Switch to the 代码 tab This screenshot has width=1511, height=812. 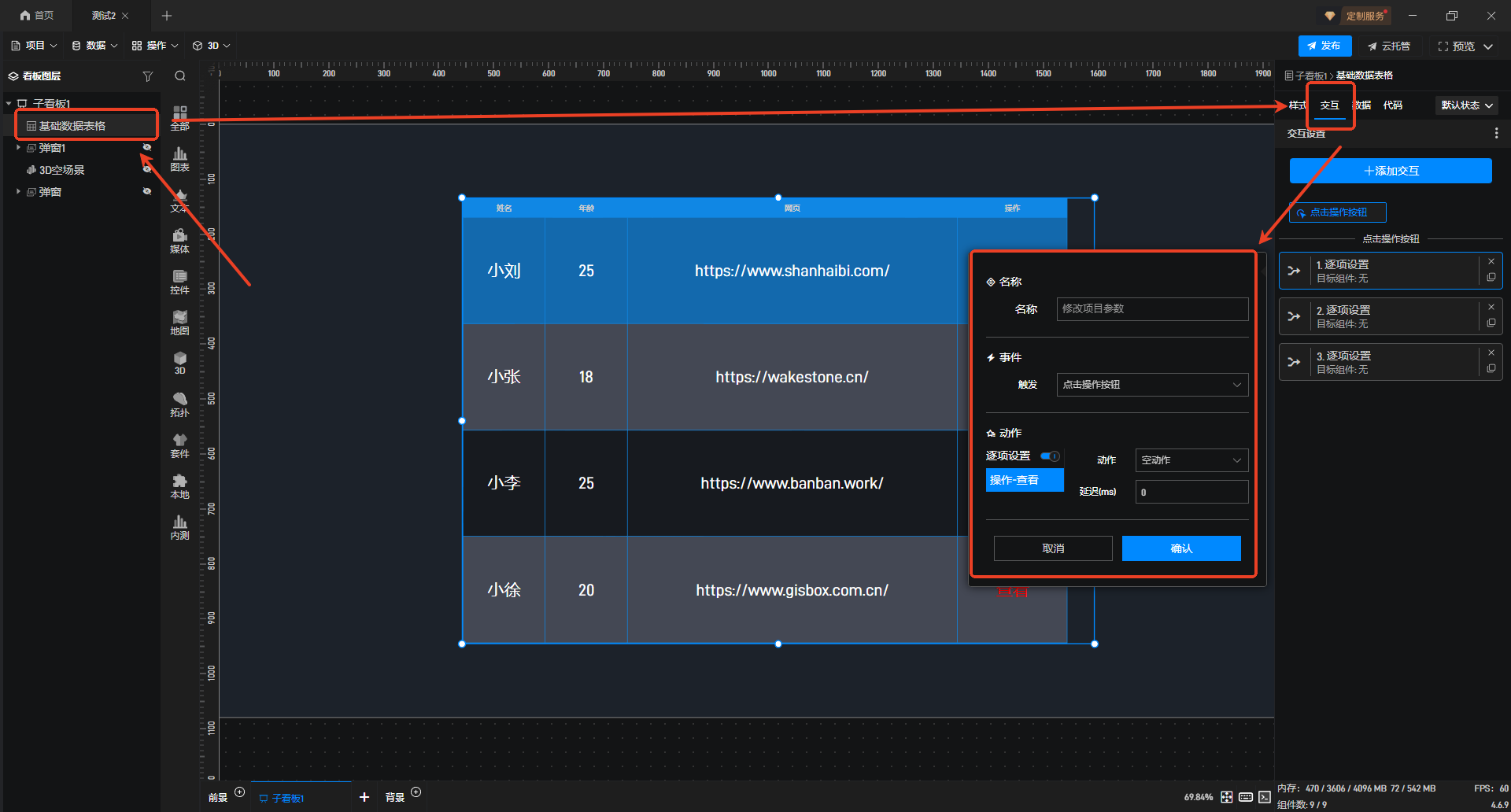click(x=1393, y=105)
